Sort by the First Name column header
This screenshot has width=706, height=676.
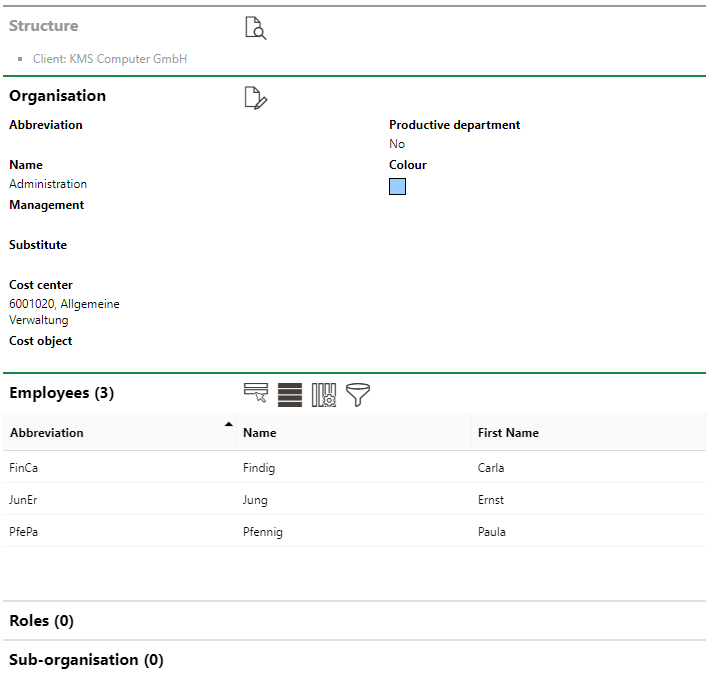pyautogui.click(x=508, y=433)
